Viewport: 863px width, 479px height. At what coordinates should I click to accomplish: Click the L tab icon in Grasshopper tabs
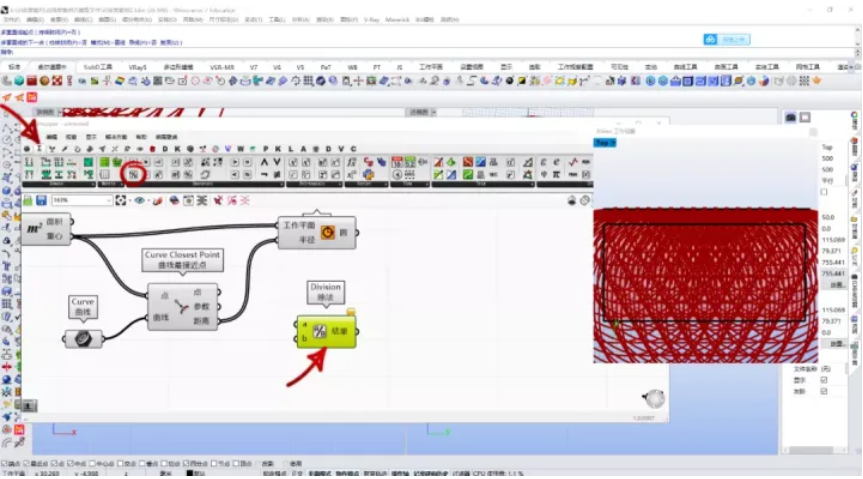(x=291, y=149)
